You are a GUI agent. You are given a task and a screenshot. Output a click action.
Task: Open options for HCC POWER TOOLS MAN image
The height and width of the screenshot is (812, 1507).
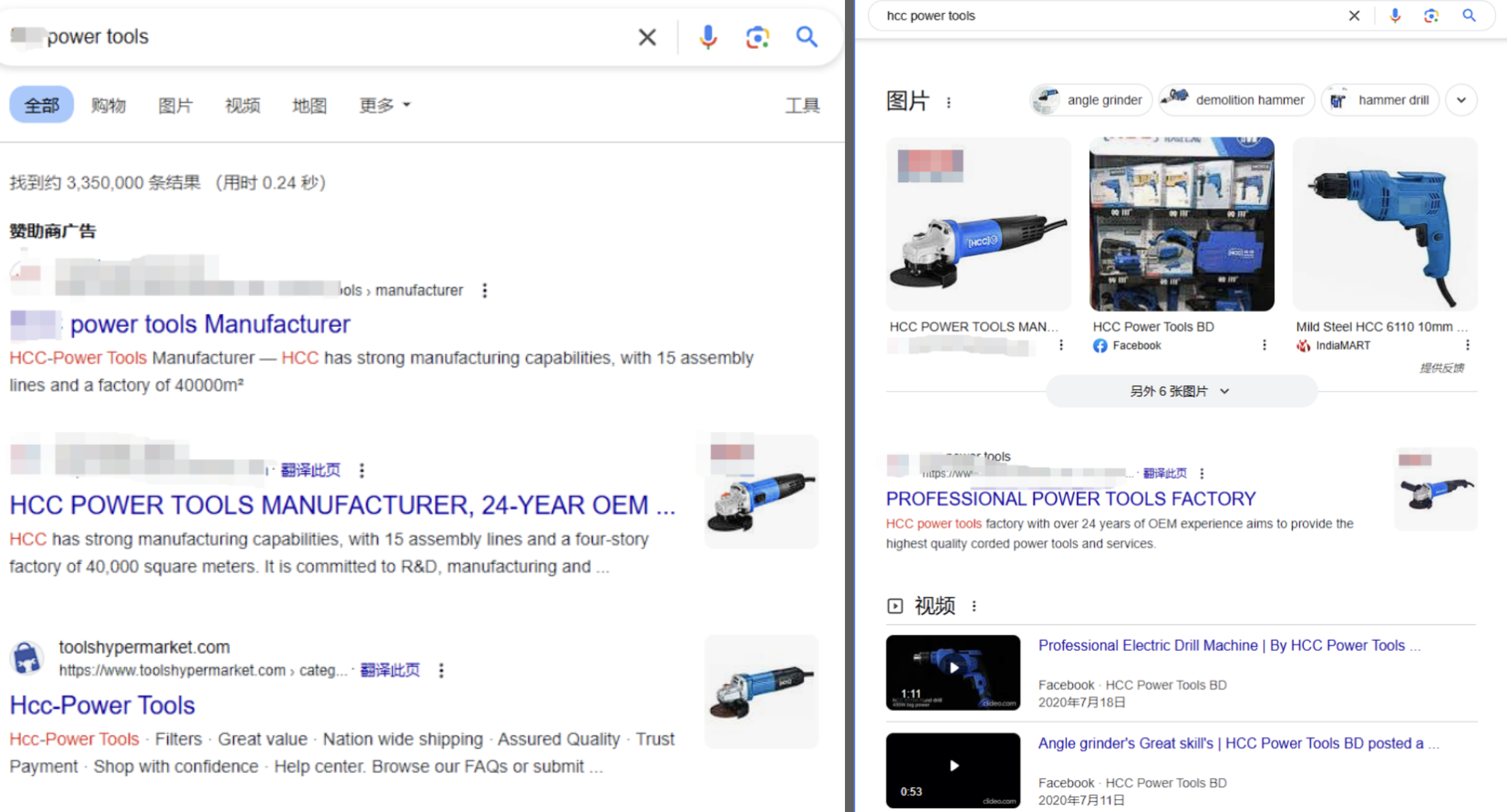(1061, 345)
